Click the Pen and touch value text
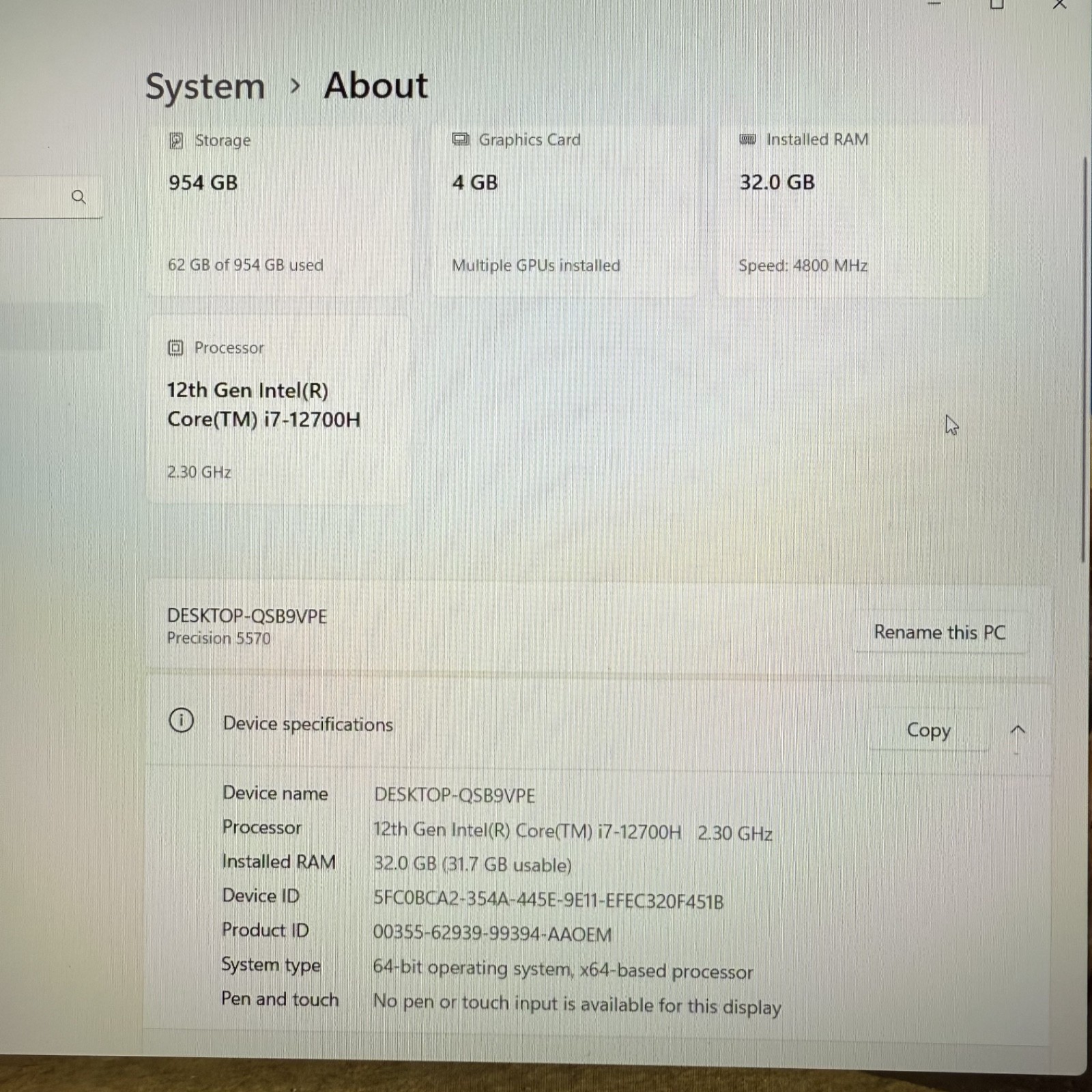 tap(577, 1004)
